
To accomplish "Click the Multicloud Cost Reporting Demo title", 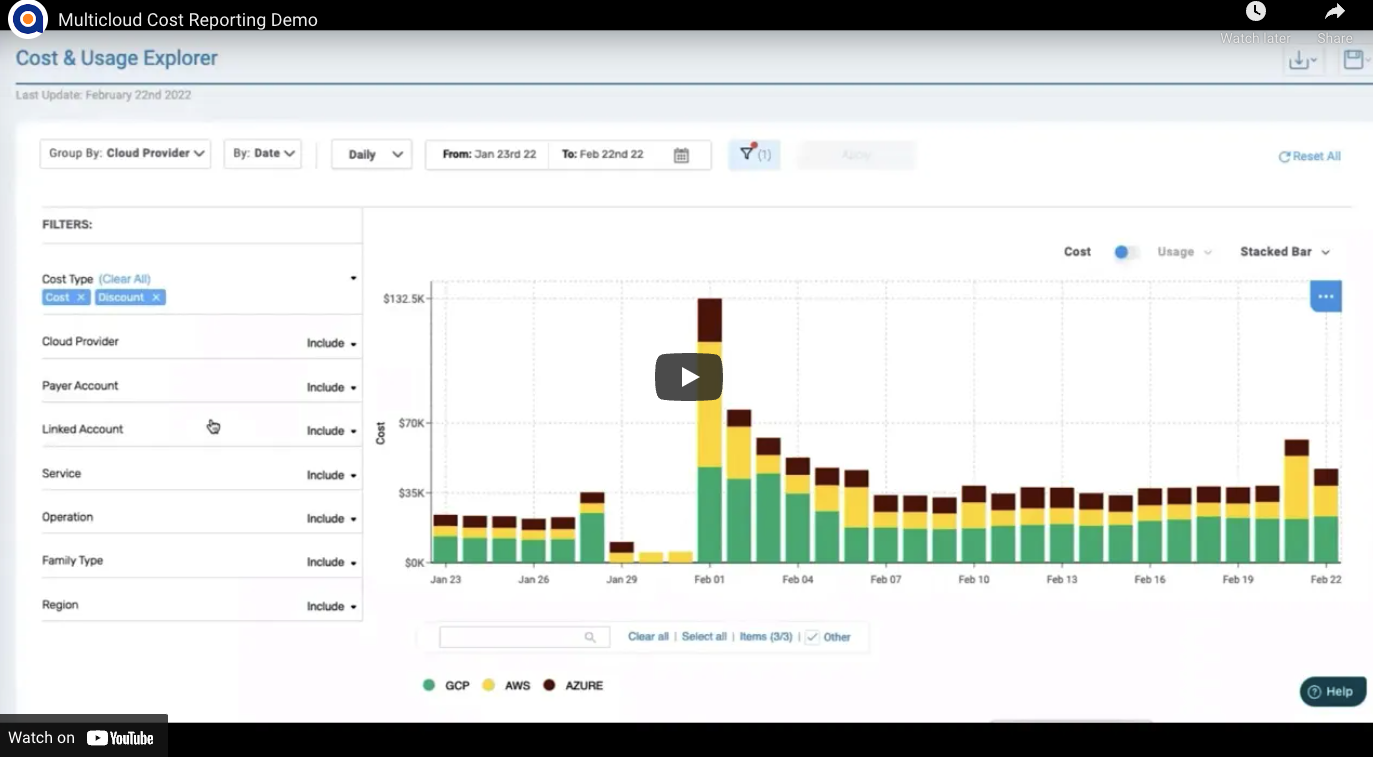I will (188, 20).
